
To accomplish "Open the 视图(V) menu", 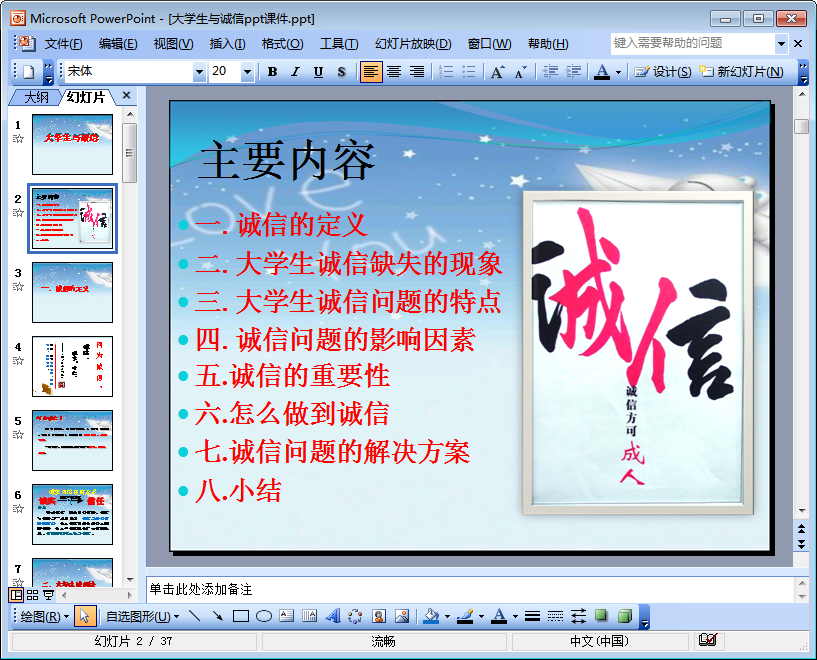I will click(x=173, y=44).
